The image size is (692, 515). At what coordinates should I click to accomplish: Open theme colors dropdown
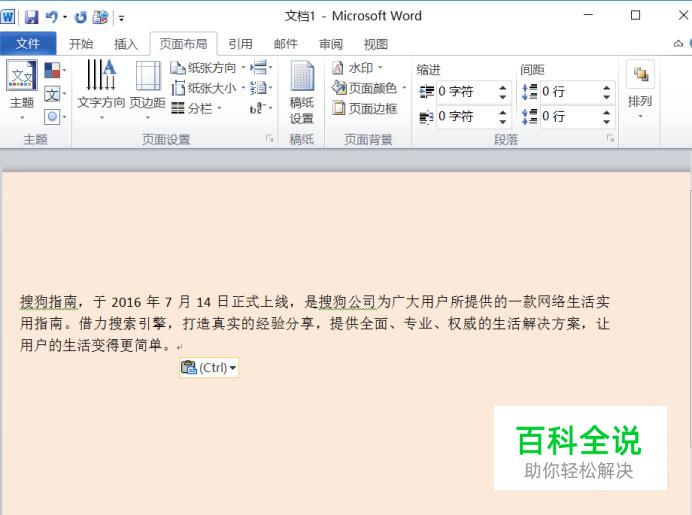(55, 70)
